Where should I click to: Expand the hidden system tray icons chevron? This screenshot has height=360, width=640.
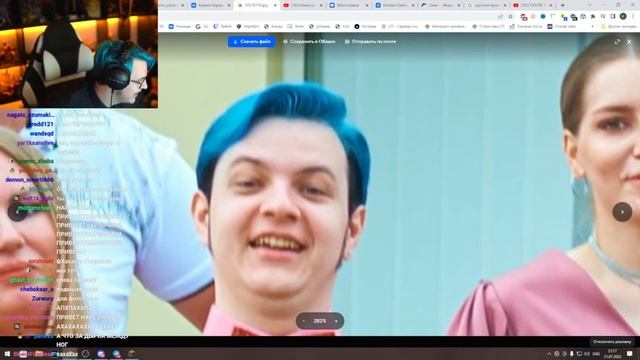(549, 354)
